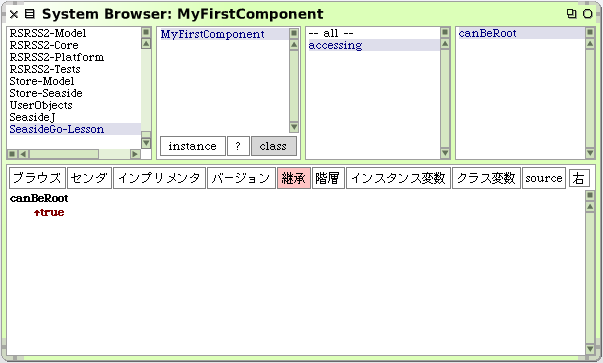The height and width of the screenshot is (363, 603).
Task: Click the インスタンス変数 button
Action: click(398, 178)
